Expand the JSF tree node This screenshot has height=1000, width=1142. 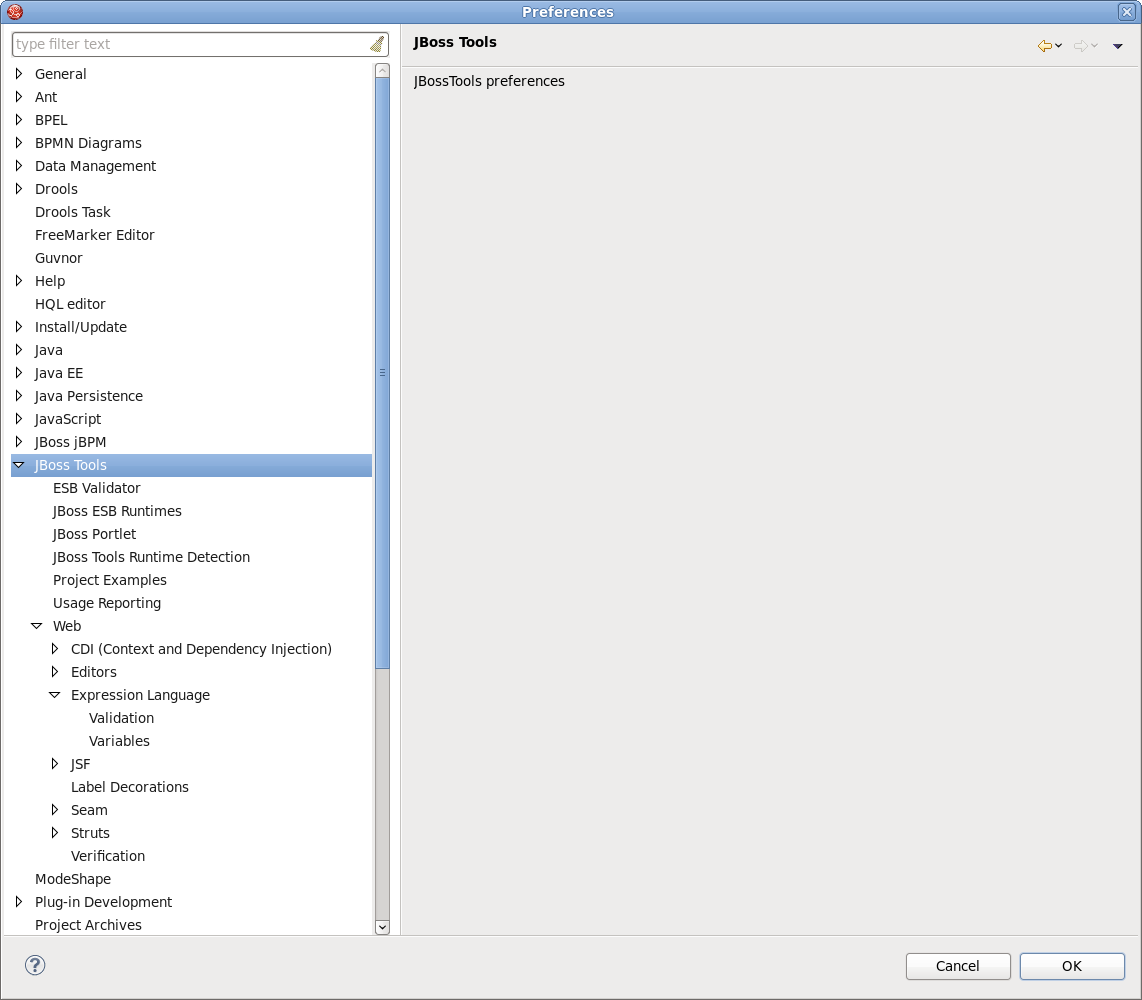tap(55, 763)
